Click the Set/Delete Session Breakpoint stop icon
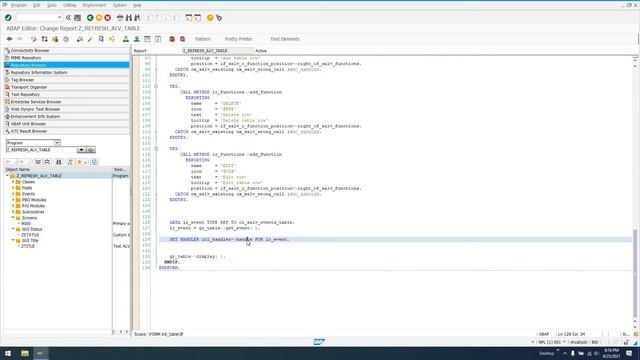640x360 pixels. pos(172,39)
